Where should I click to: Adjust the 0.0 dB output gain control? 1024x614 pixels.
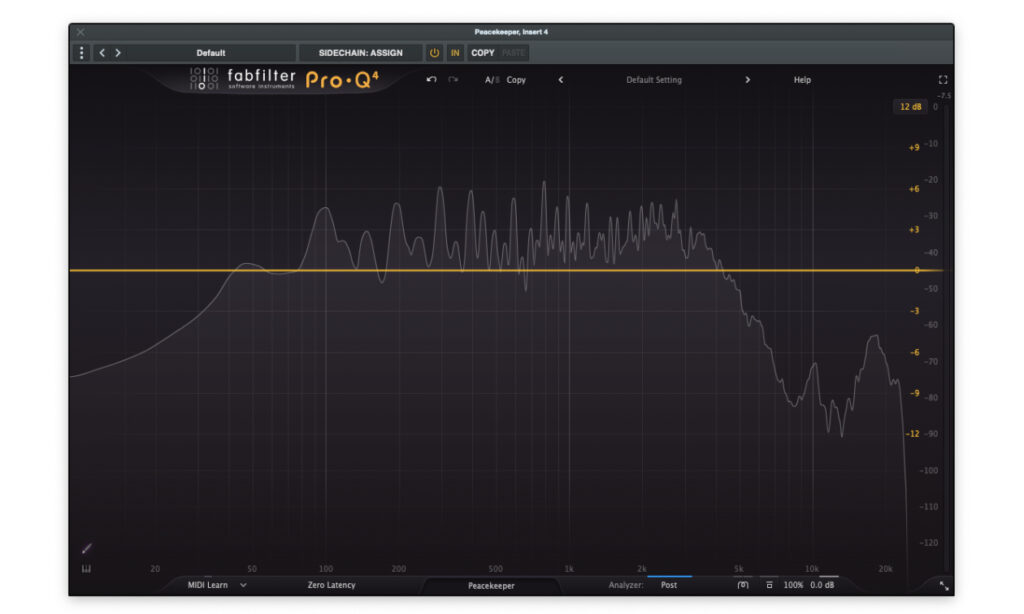point(822,585)
